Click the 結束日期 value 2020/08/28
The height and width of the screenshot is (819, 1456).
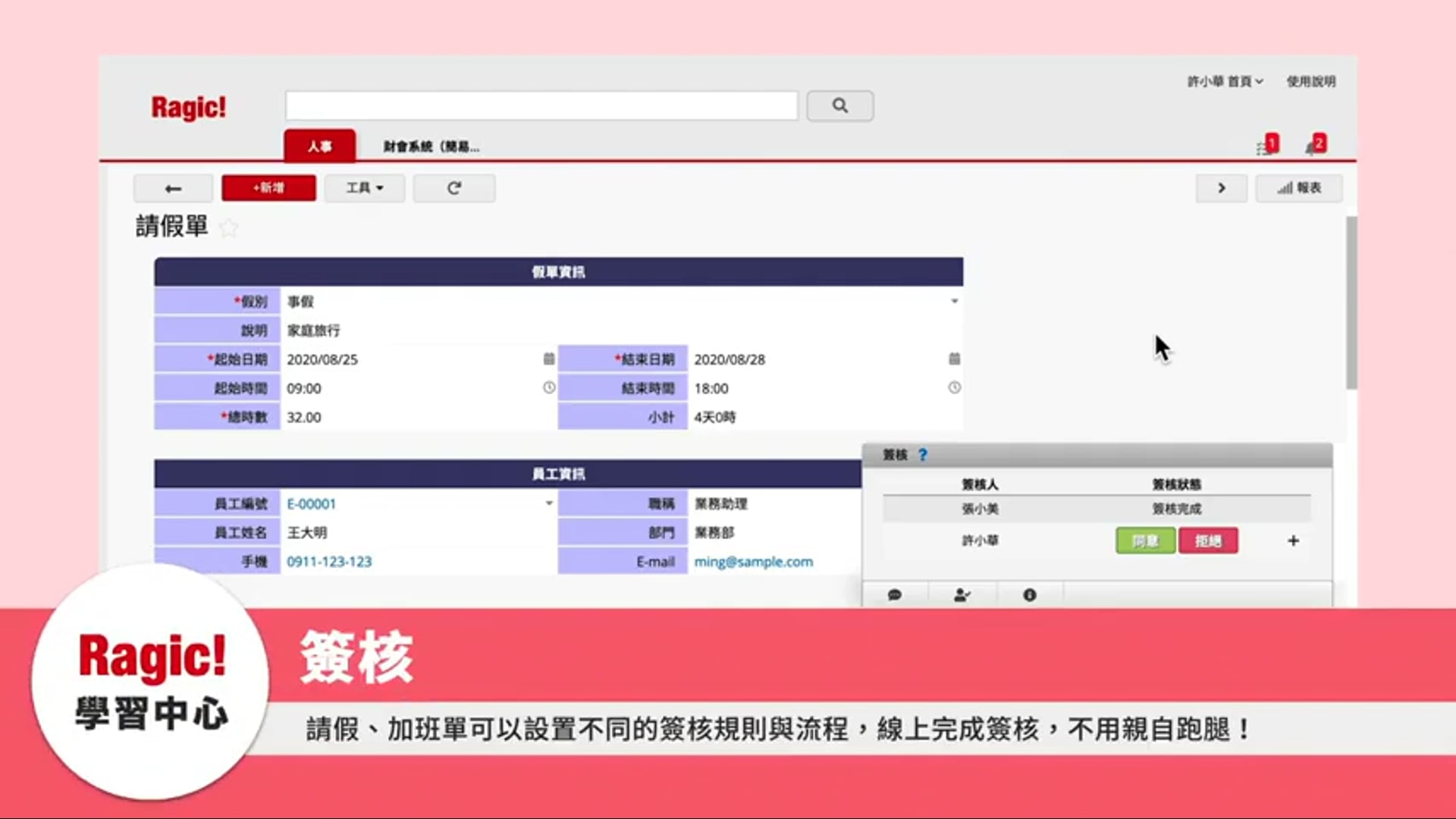click(730, 359)
